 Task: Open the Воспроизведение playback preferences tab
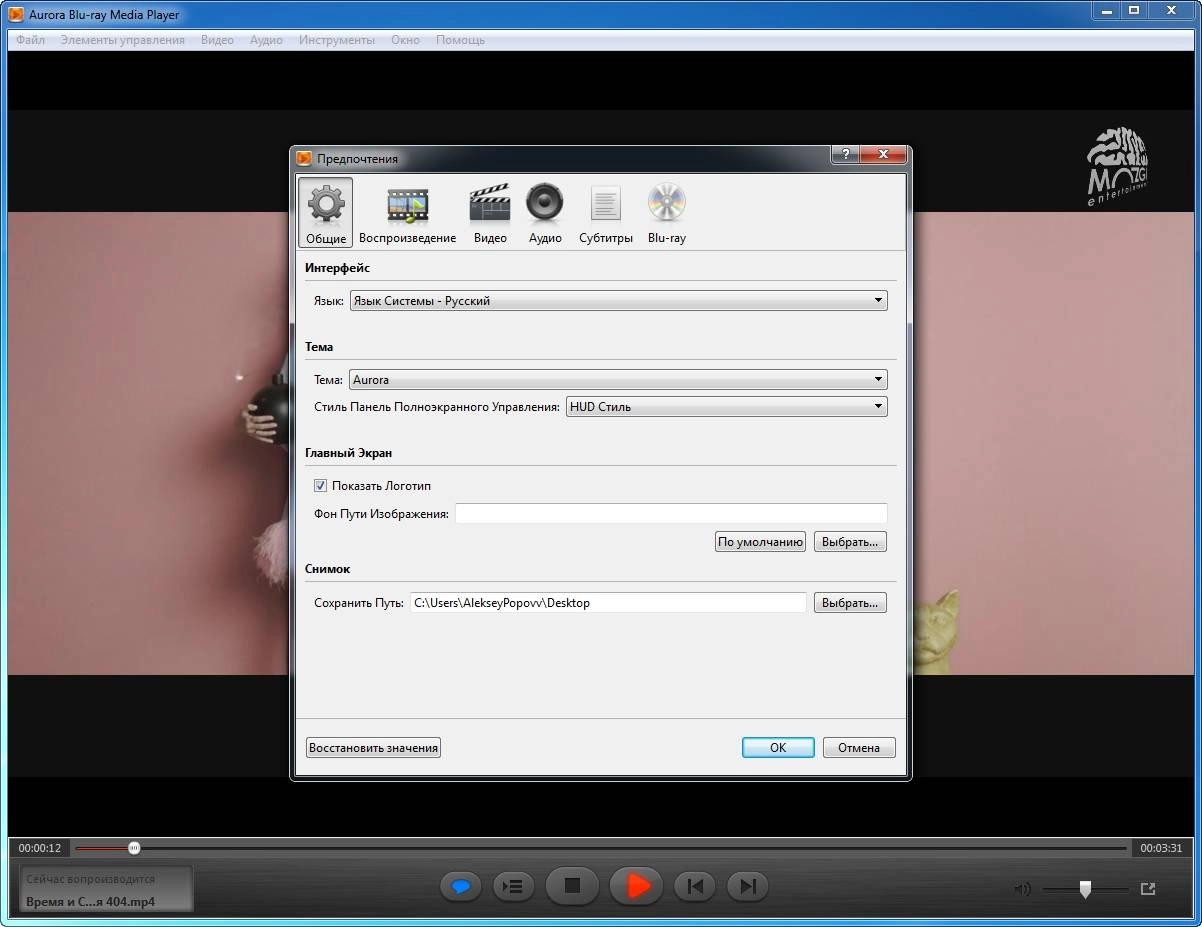coord(407,213)
